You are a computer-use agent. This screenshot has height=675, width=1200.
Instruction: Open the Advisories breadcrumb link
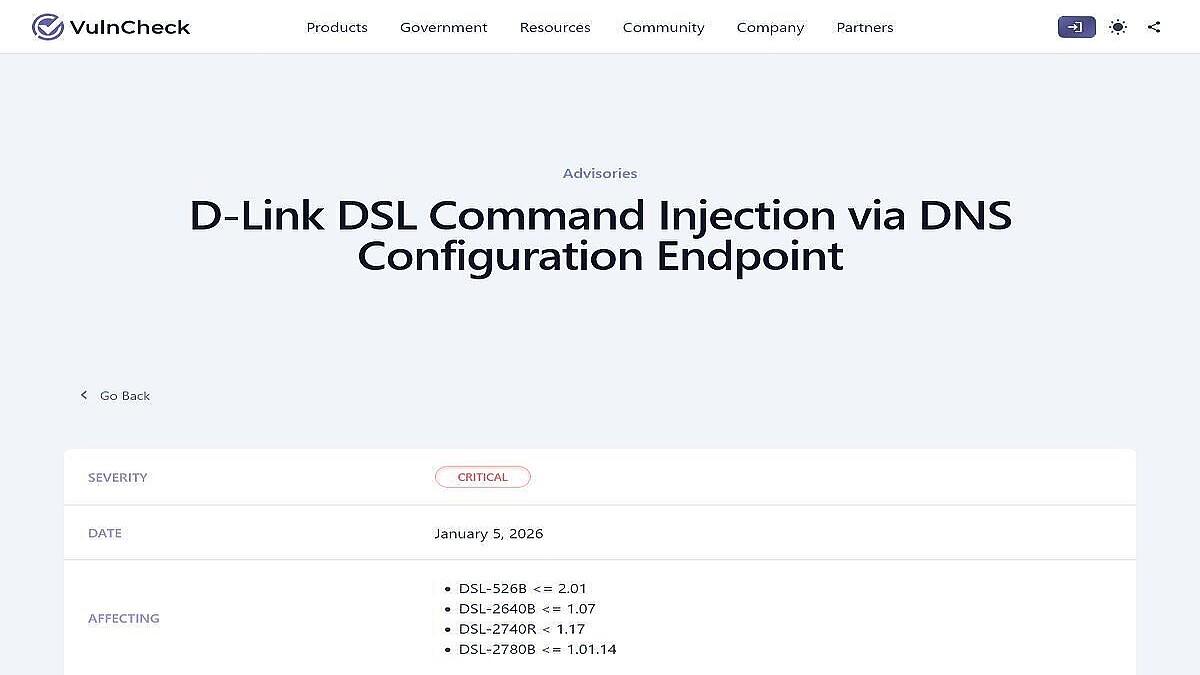point(600,173)
